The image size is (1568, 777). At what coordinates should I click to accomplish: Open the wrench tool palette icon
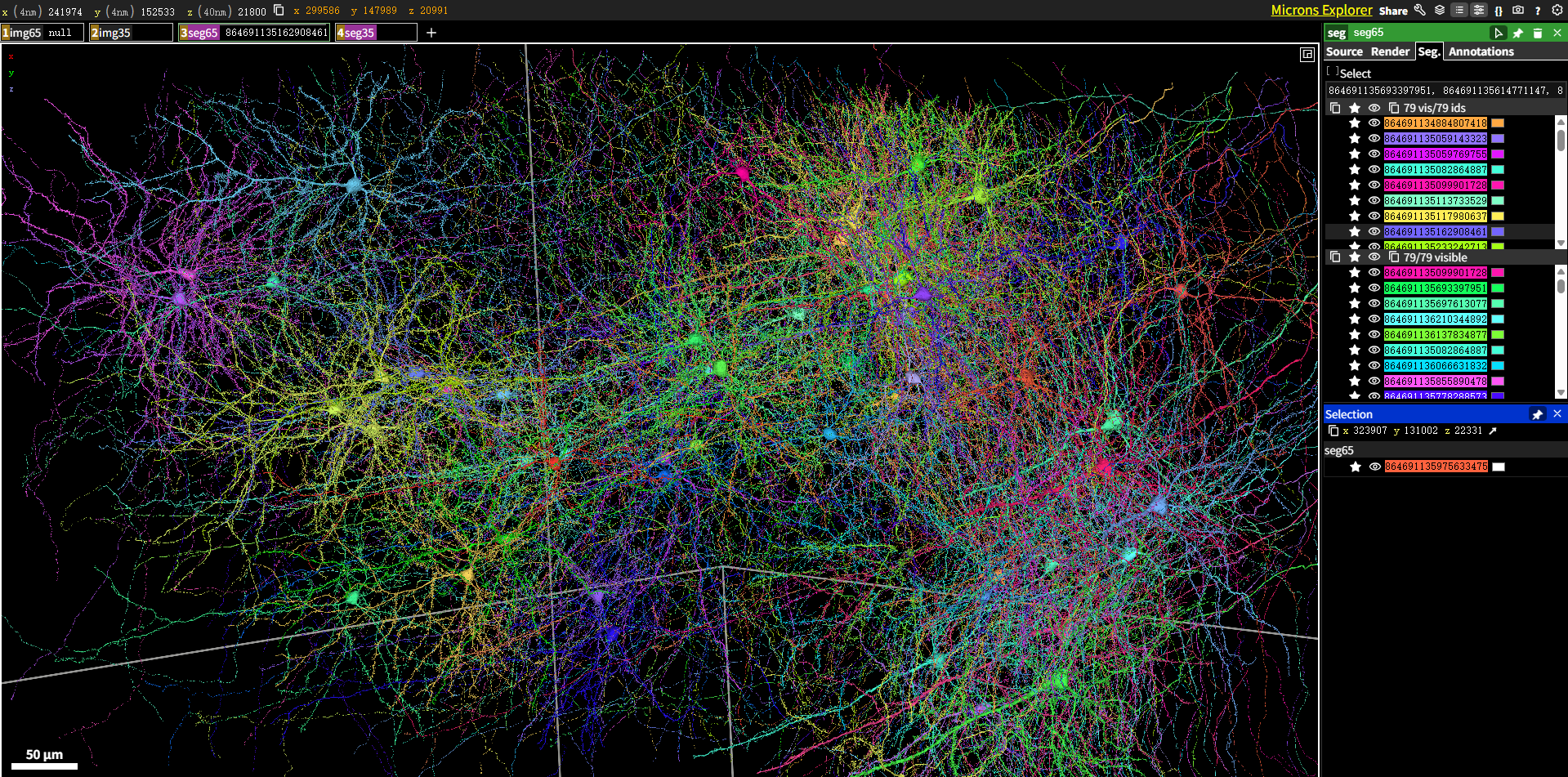(1420, 10)
